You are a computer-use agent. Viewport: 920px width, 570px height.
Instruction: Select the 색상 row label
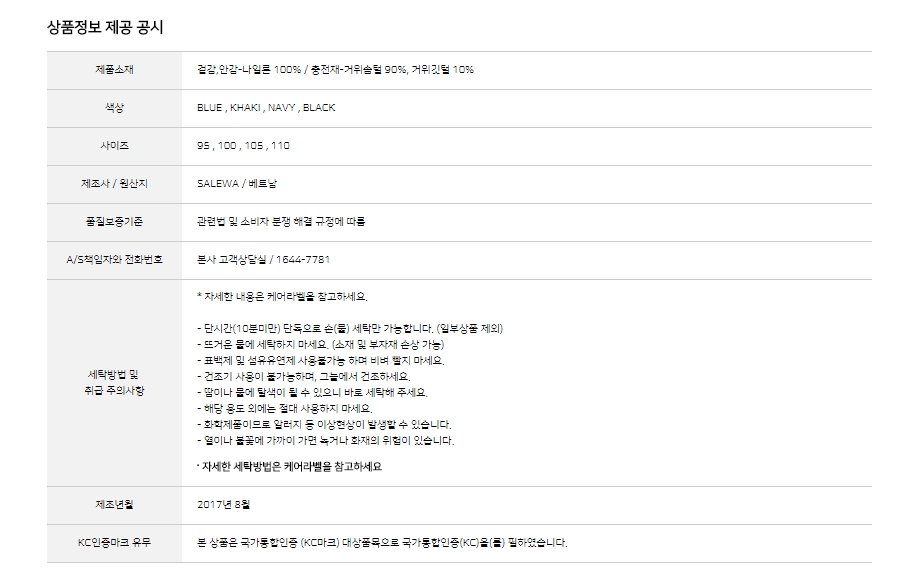[x=115, y=108]
